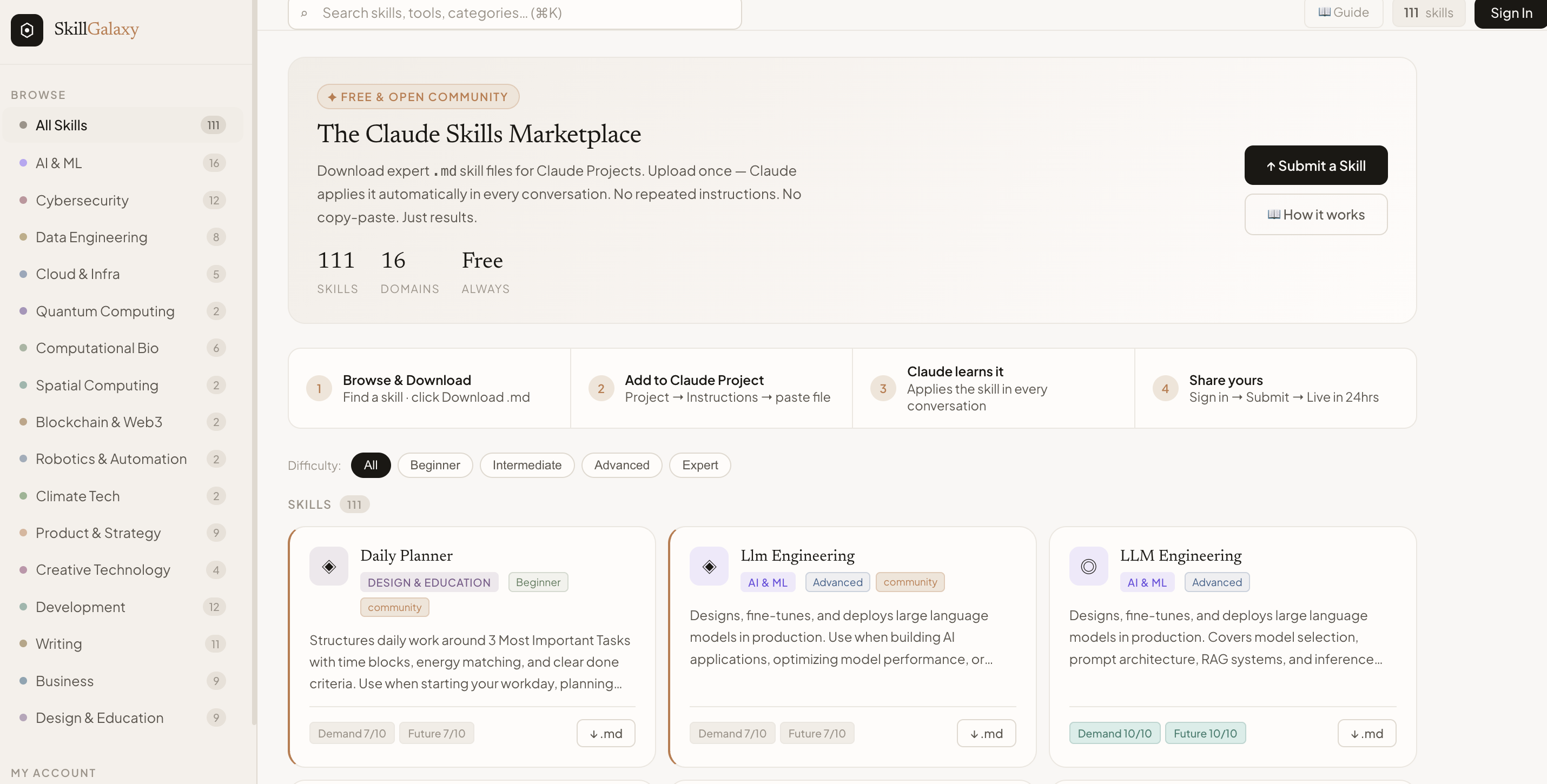Click the SkillGalaxy hexagon logo icon

27,30
